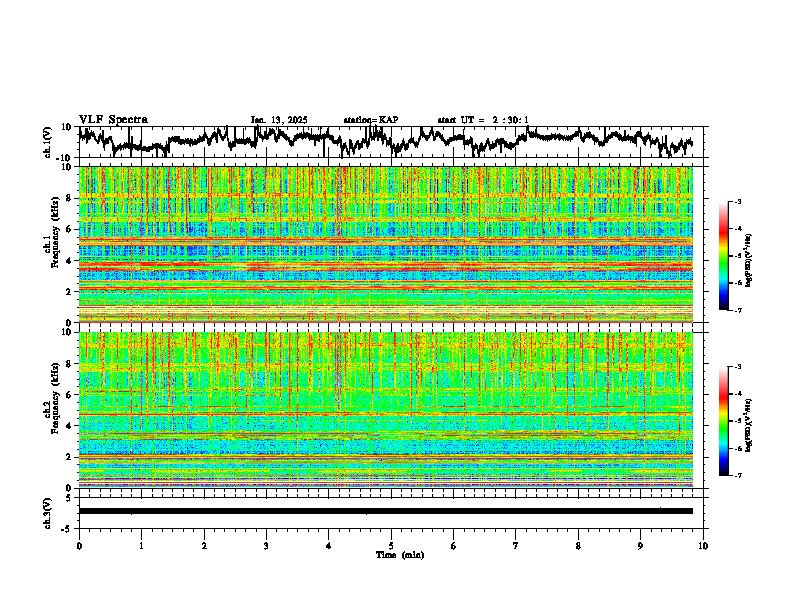This screenshot has width=792, height=612.
Task: Click time axis tick label "1"
Action: click(141, 546)
